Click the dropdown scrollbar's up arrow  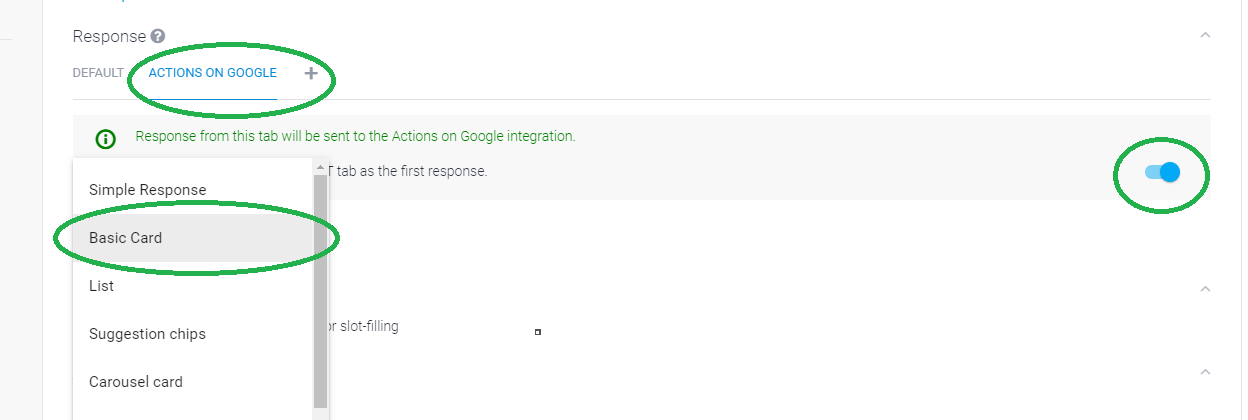coord(320,167)
